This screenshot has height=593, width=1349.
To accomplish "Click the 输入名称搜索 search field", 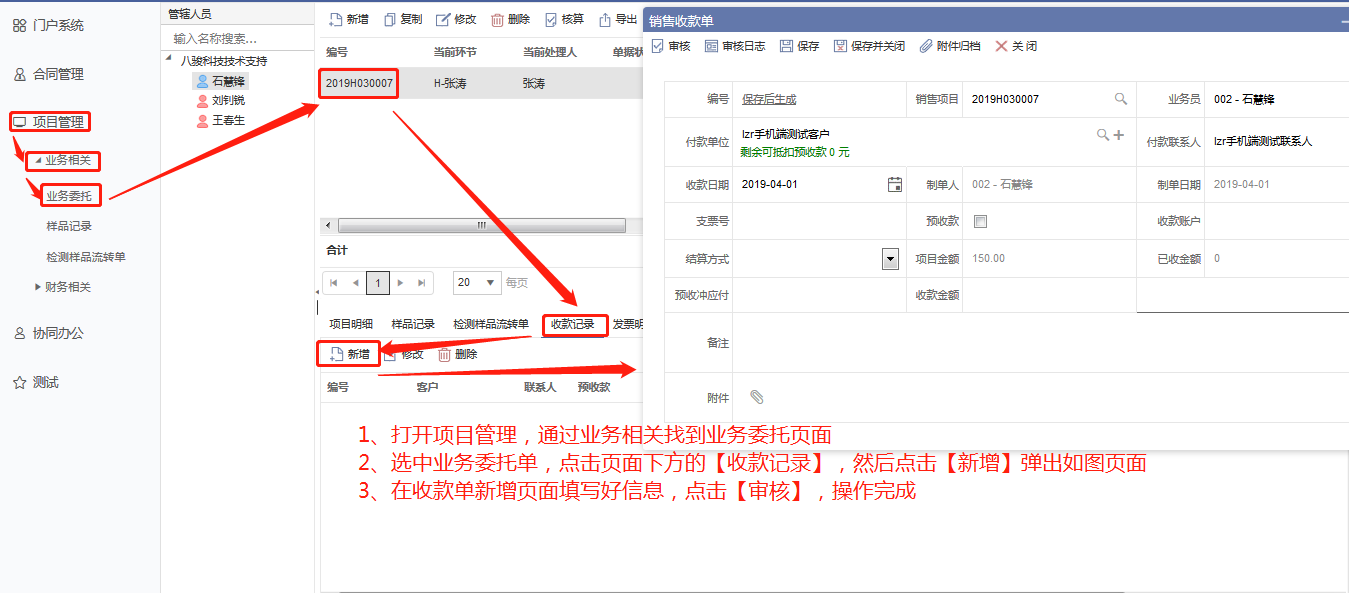I will 240,39.
